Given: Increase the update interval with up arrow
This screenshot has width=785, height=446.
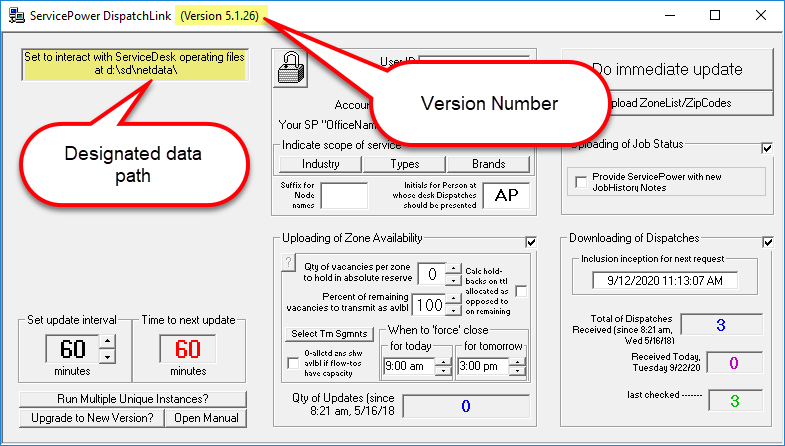Looking at the screenshot, I should point(108,343).
